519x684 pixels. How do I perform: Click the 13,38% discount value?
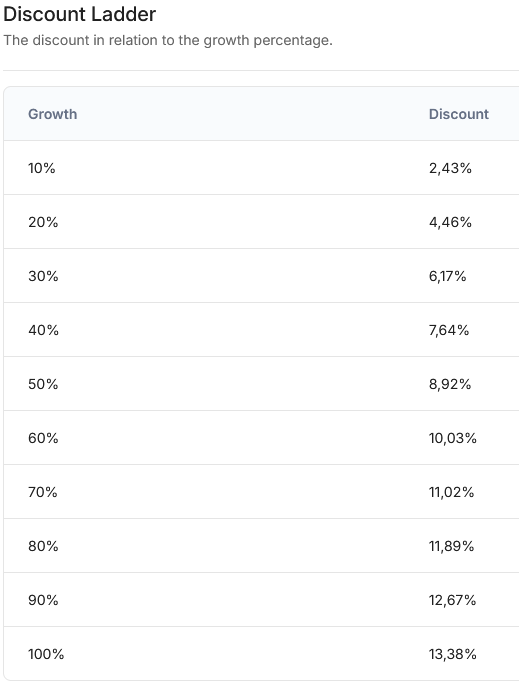click(453, 654)
